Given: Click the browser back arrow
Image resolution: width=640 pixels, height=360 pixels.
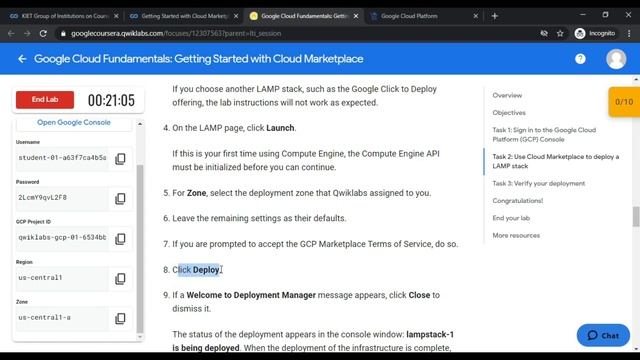Looking at the screenshot, I should coord(11,33).
